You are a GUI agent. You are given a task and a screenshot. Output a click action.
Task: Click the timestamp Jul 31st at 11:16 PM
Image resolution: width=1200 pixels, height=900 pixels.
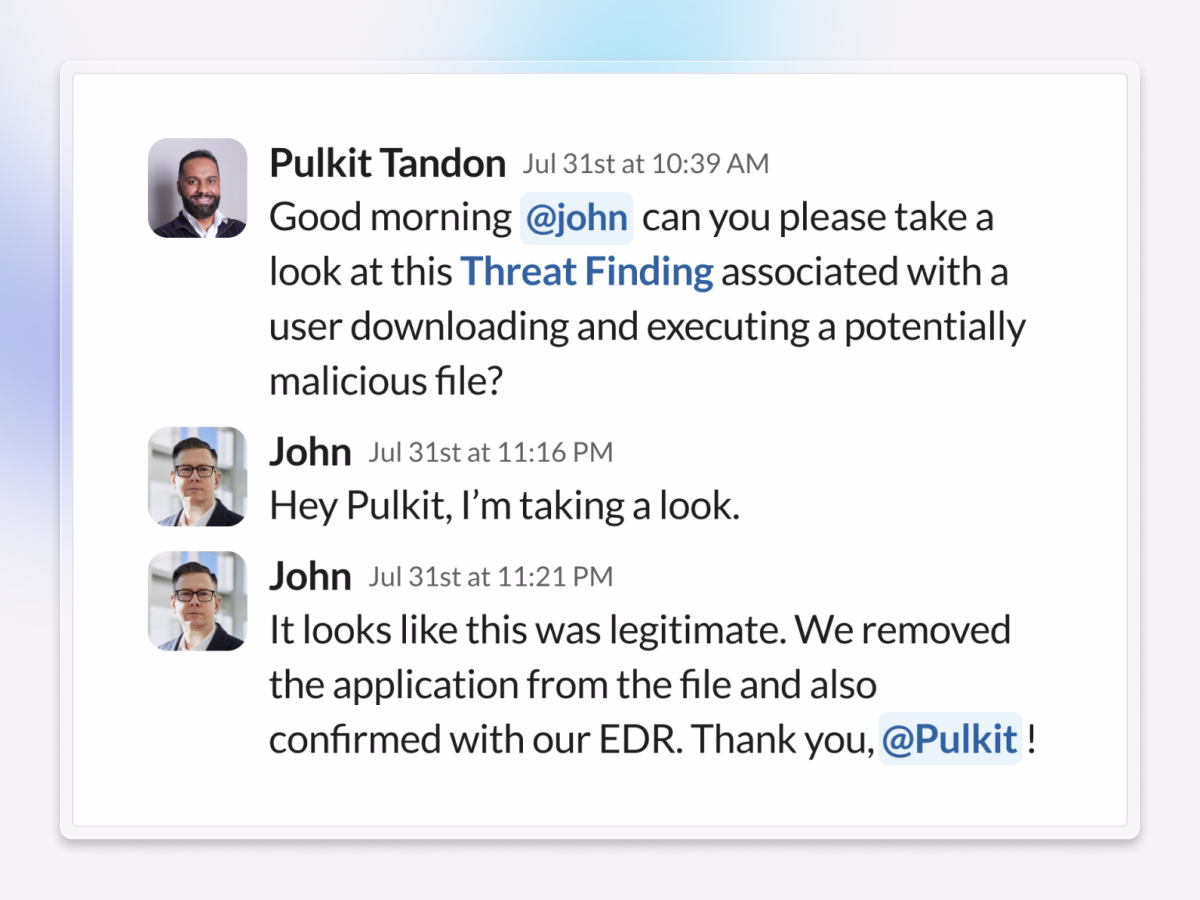click(x=490, y=452)
